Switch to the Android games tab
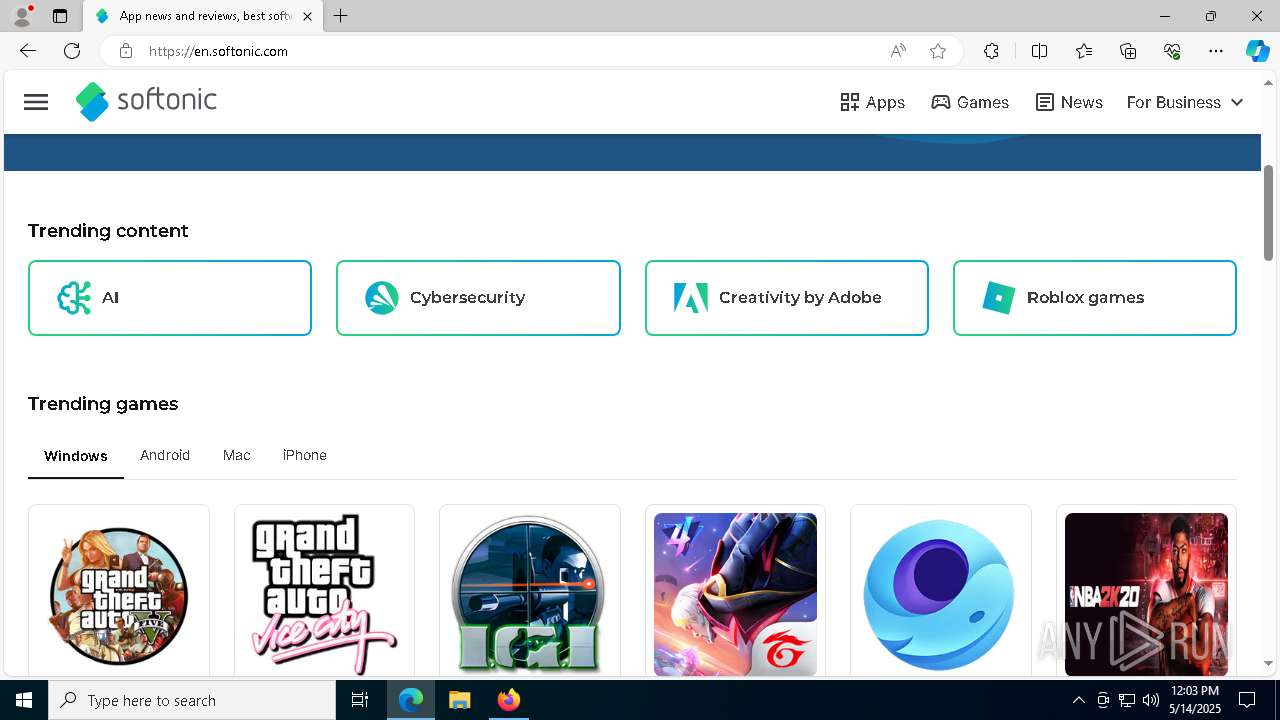The image size is (1280, 720). (165, 455)
